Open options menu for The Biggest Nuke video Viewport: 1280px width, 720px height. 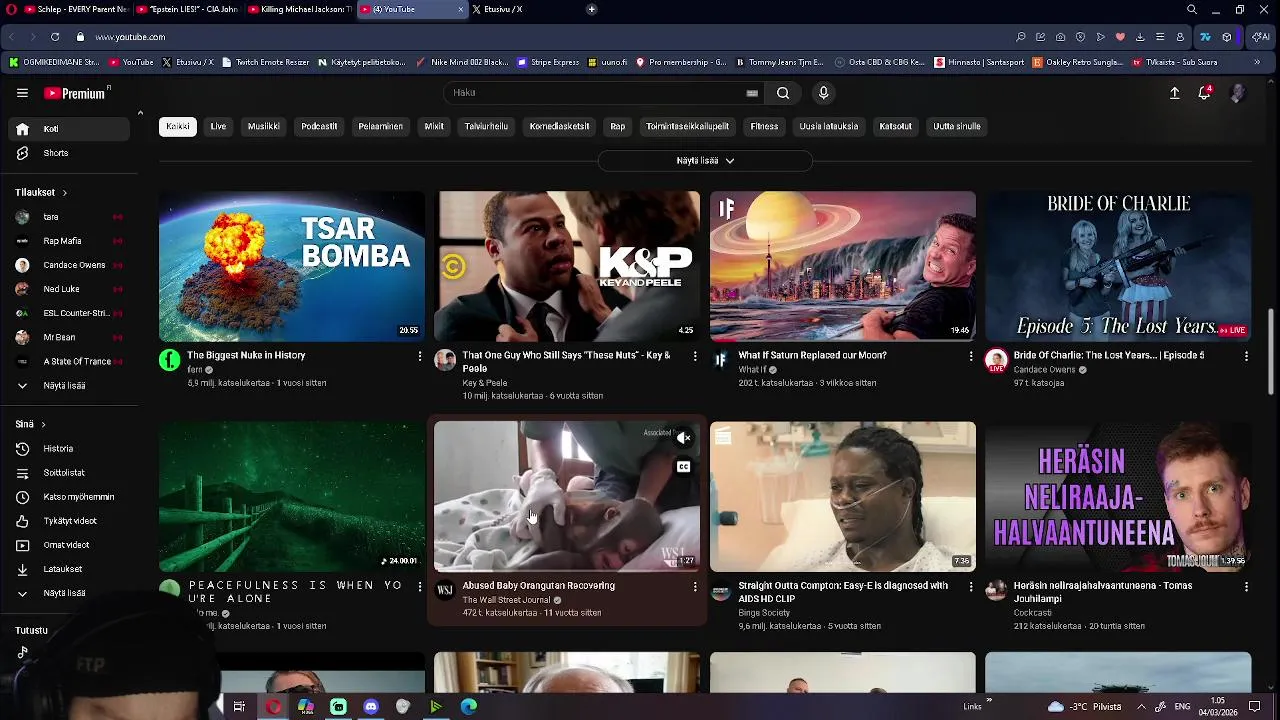tap(420, 356)
